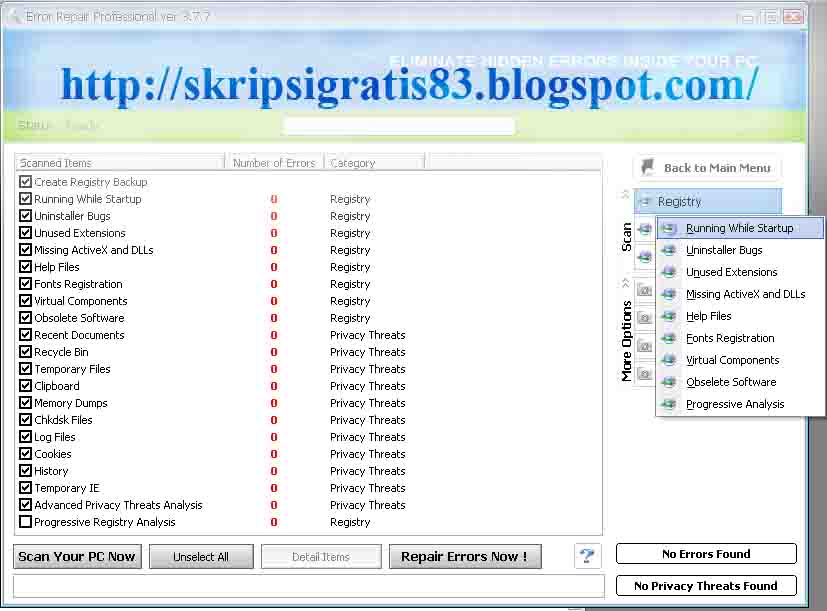
Task: Pick Progressive Analysis menu entry
Action: coord(740,404)
